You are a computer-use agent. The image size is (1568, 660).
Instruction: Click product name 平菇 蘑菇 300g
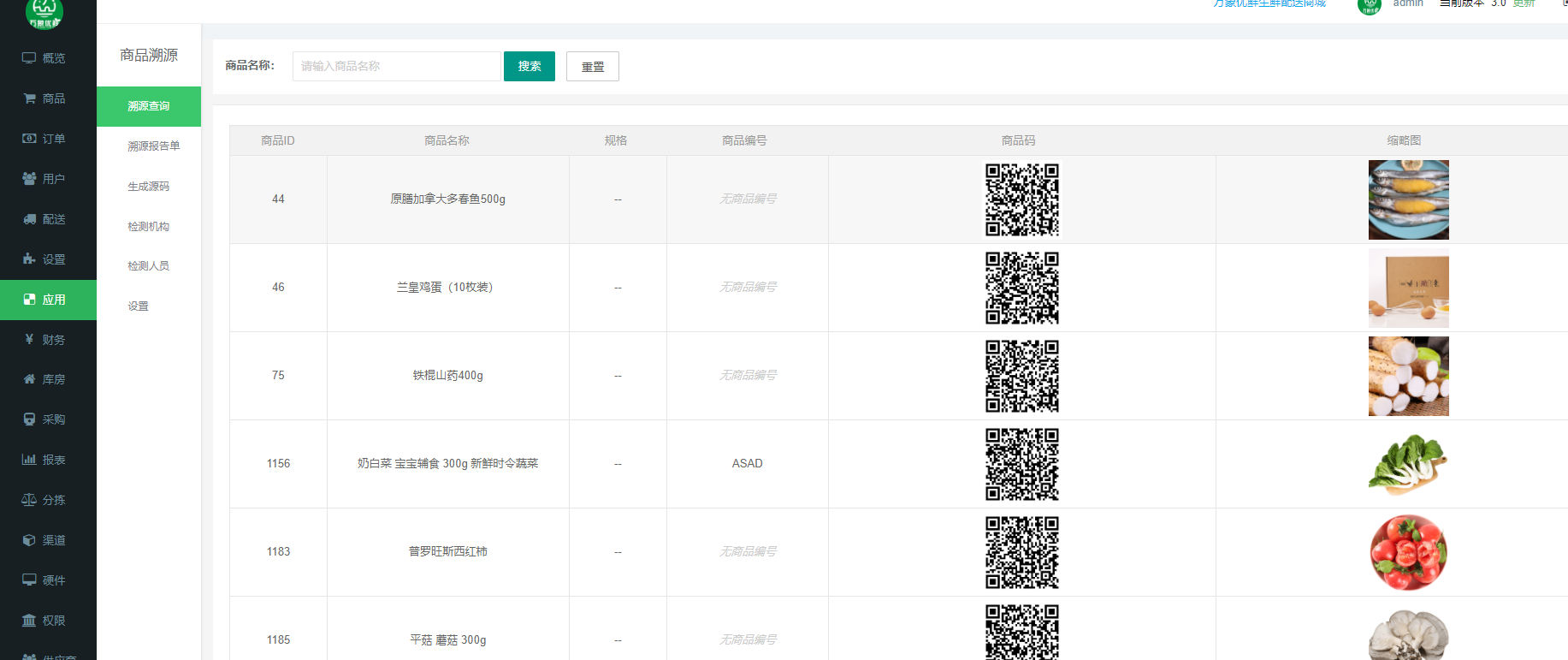448,639
